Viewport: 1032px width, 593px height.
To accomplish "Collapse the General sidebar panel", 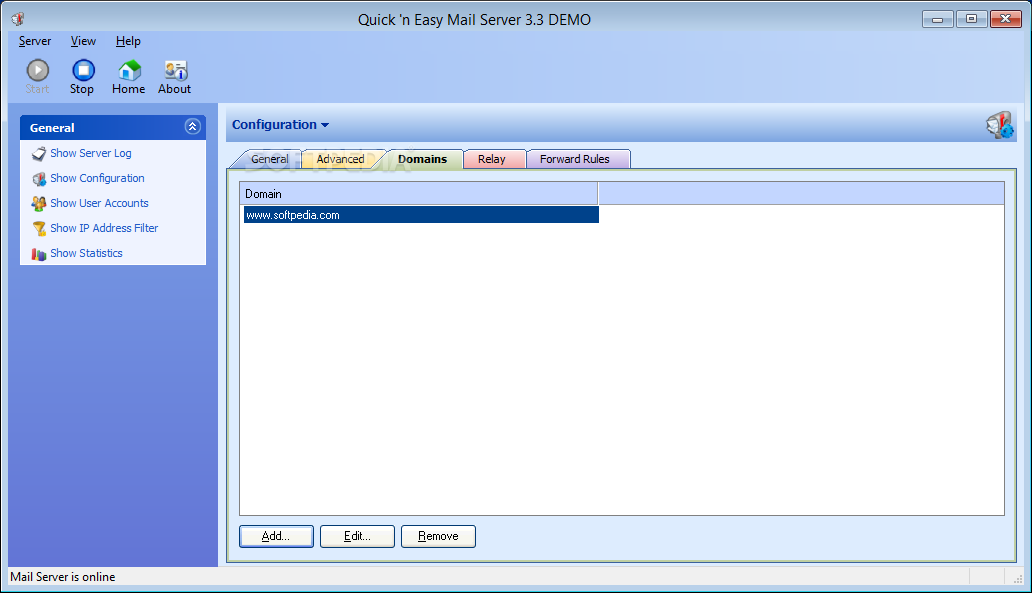I will (x=192, y=126).
